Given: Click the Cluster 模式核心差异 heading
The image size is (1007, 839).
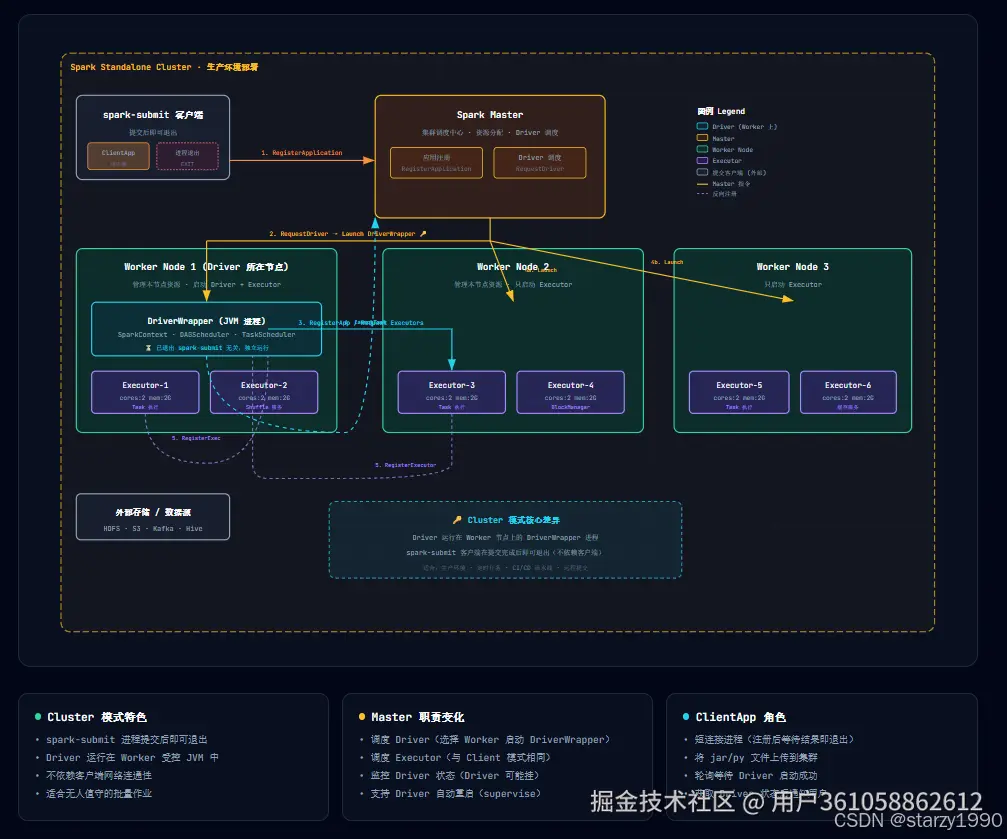Looking at the screenshot, I should 513,520.
